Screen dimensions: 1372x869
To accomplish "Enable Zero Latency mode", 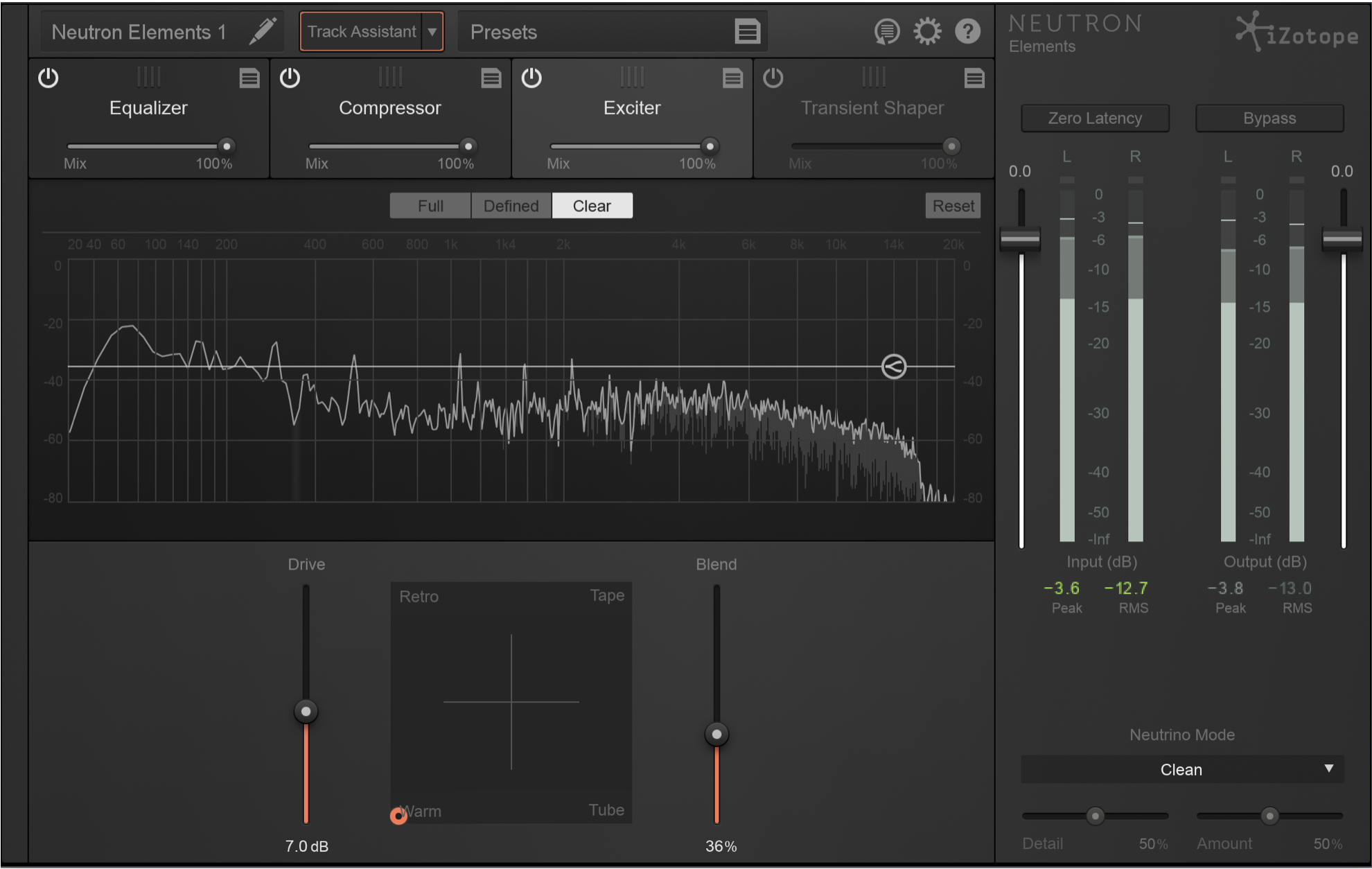I will click(1095, 118).
